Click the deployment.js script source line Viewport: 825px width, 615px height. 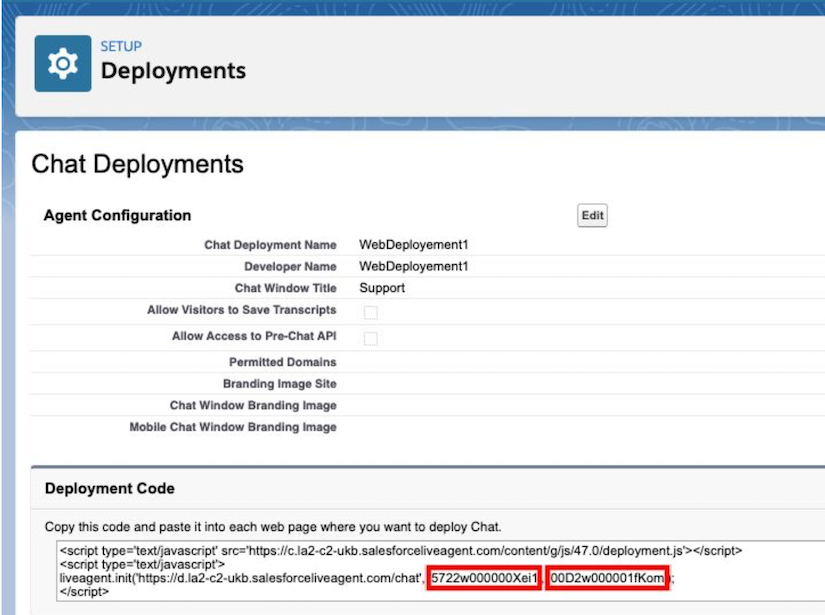[x=401, y=551]
